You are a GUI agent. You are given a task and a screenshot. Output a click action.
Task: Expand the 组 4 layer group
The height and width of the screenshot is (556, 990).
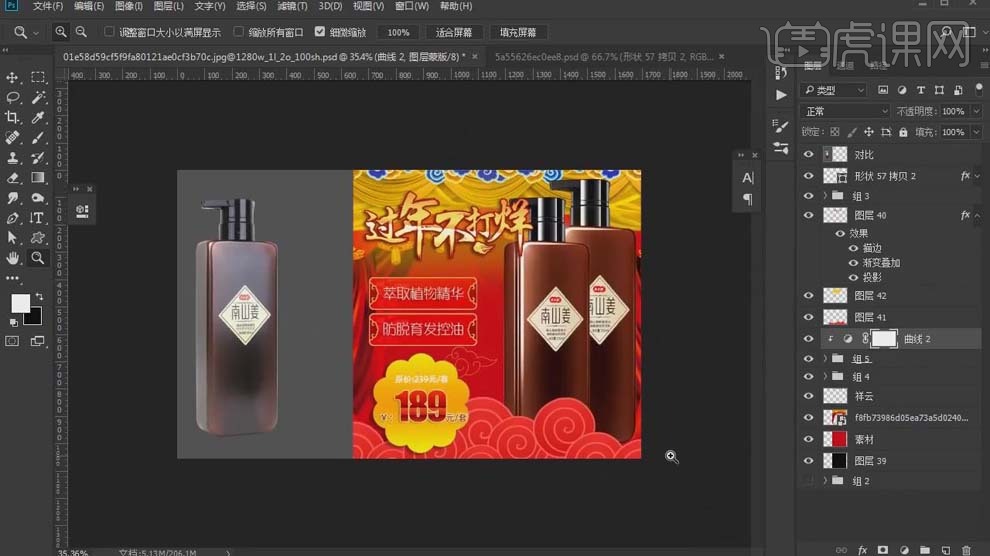tap(825, 377)
